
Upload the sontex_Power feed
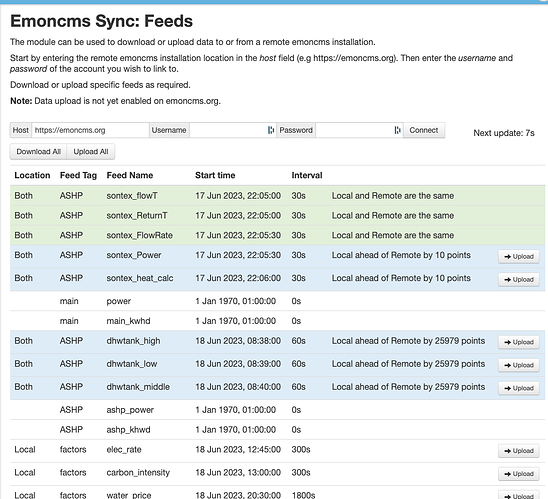519,256
